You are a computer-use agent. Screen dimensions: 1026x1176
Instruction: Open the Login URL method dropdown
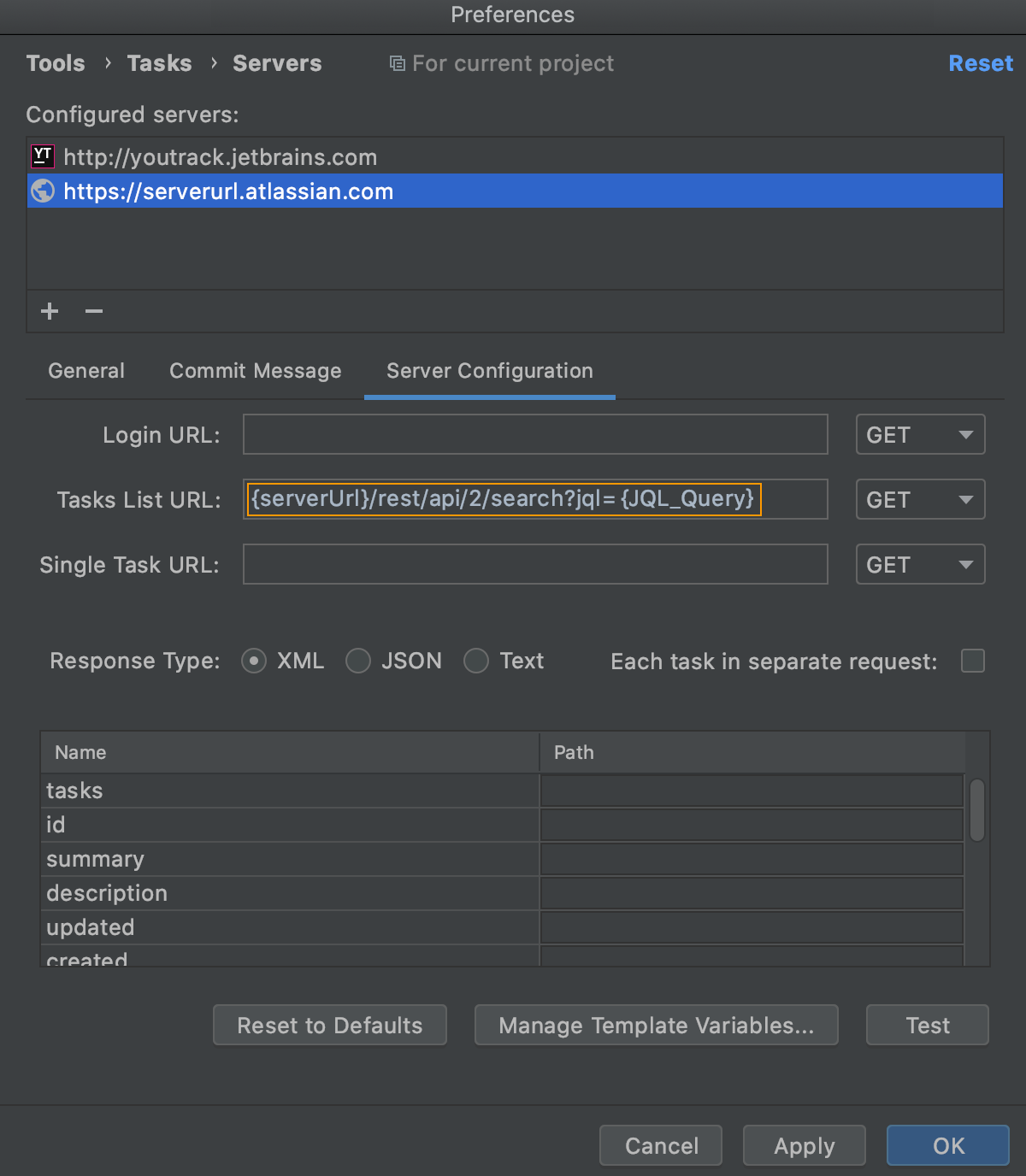[920, 434]
